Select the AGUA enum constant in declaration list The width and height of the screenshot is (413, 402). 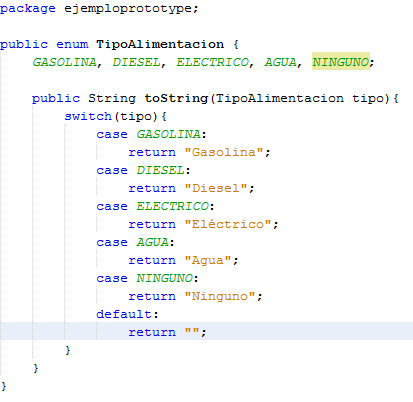(281, 62)
